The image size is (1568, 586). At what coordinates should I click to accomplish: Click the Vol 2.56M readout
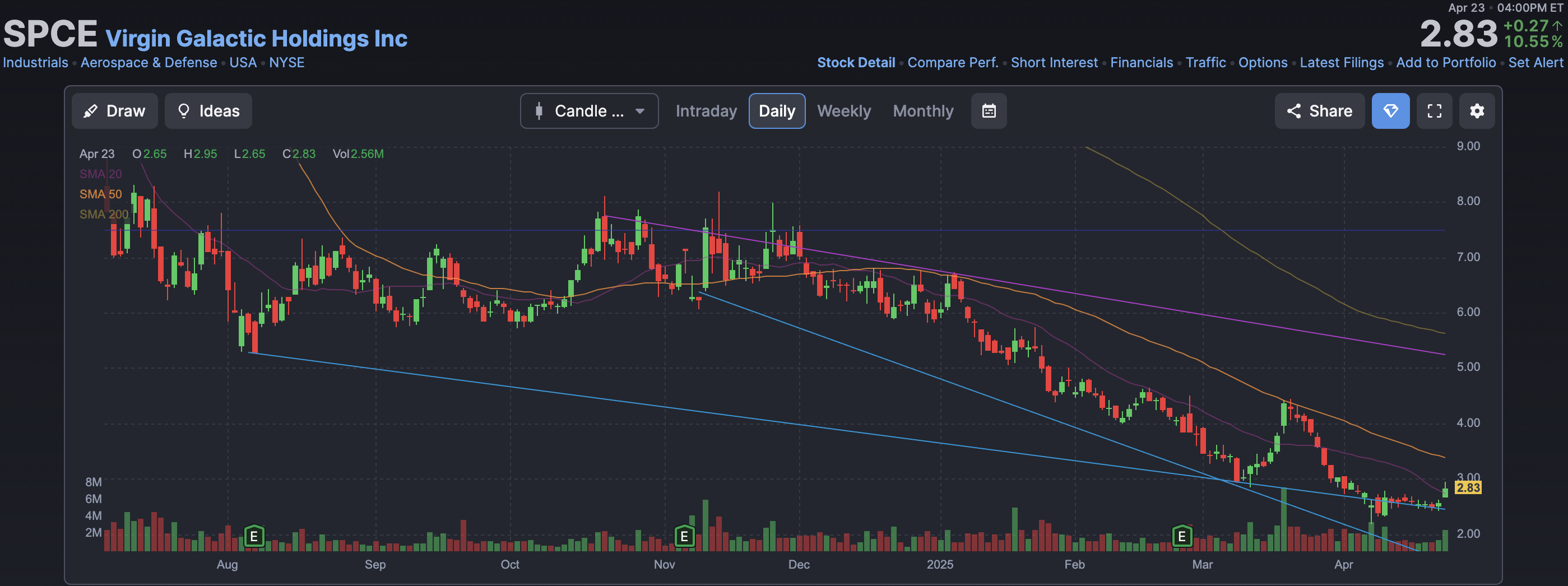pyautogui.click(x=358, y=154)
